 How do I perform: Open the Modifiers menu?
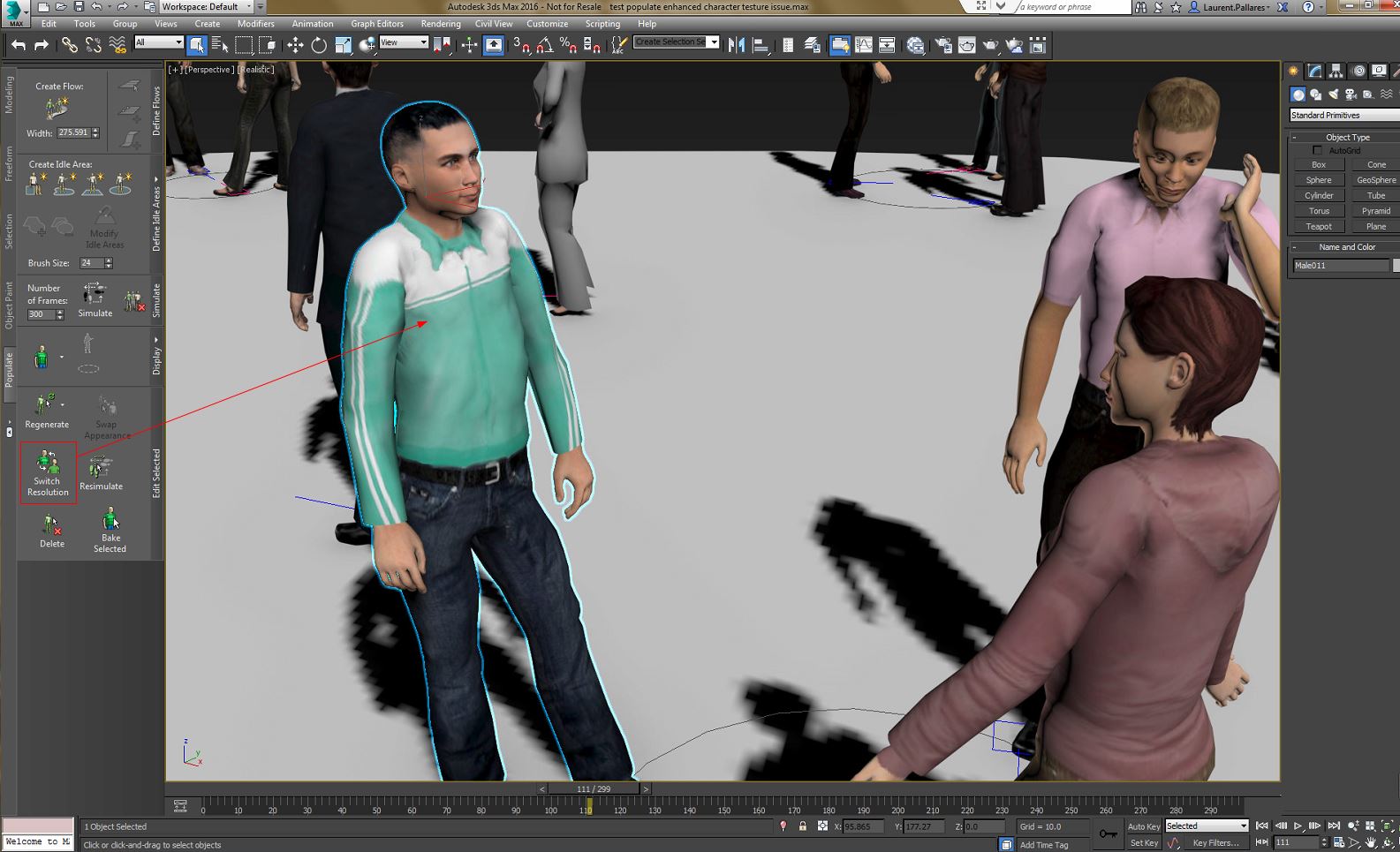coord(255,24)
